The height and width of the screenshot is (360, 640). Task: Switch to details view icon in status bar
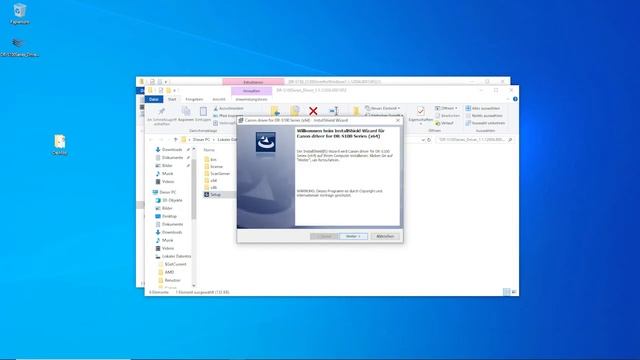click(x=507, y=292)
